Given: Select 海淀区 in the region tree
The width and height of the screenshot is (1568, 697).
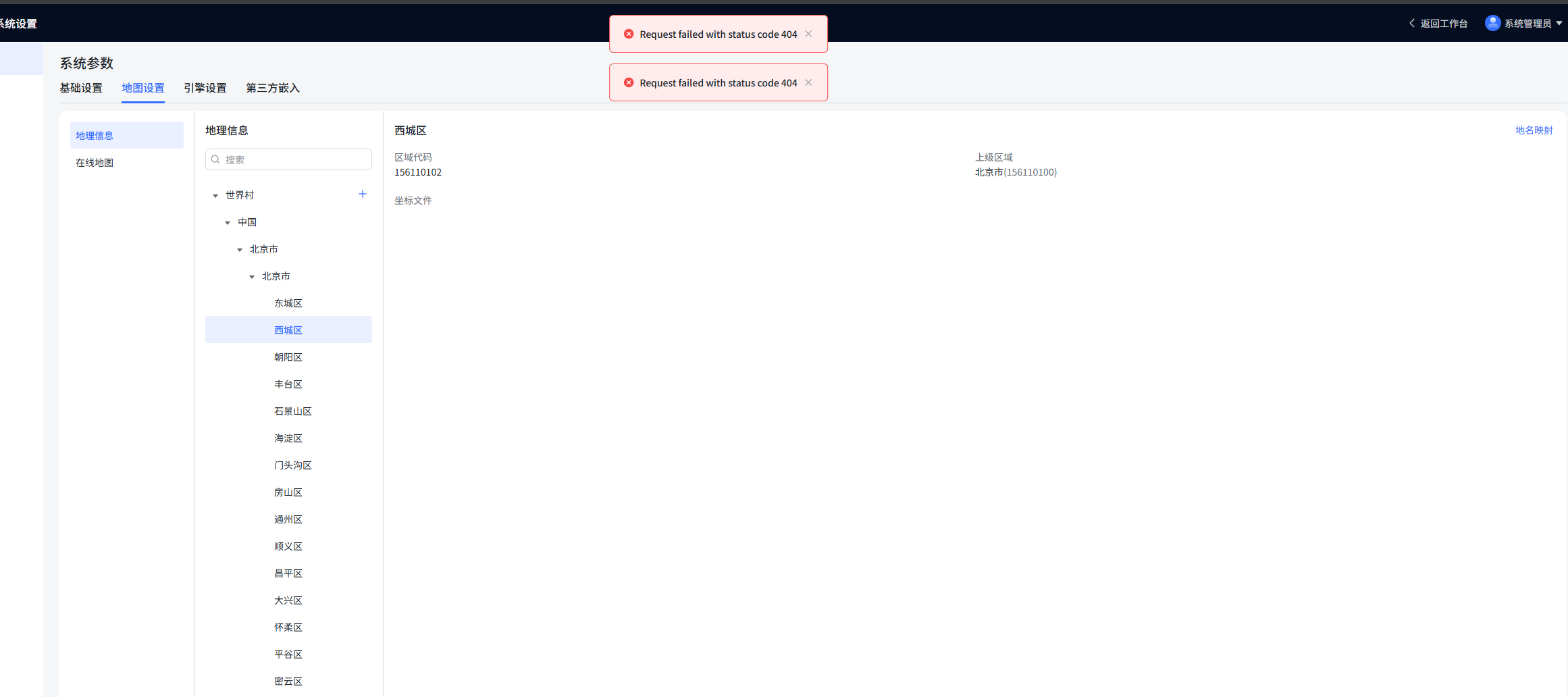Looking at the screenshot, I should coord(288,438).
